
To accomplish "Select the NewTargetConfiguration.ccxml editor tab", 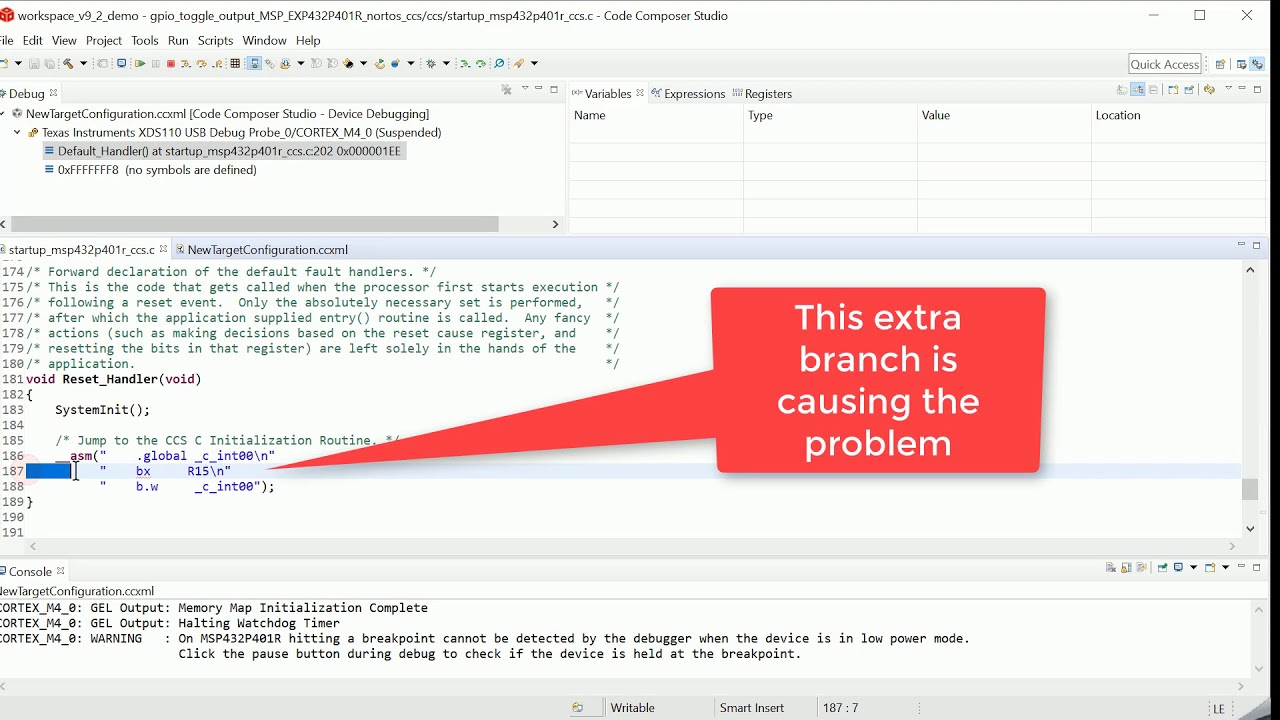I will click(261, 249).
